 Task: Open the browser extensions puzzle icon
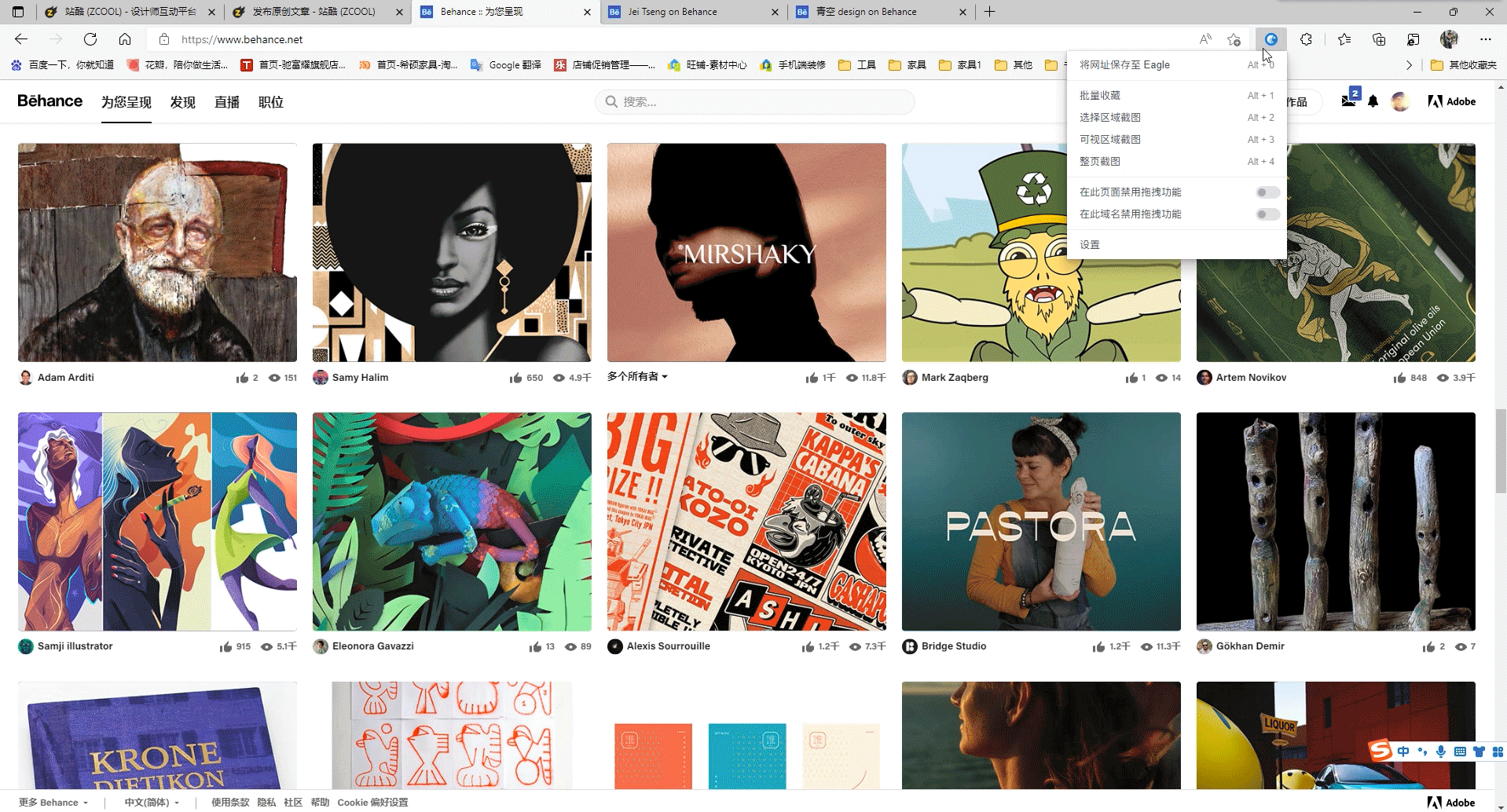coord(1306,39)
